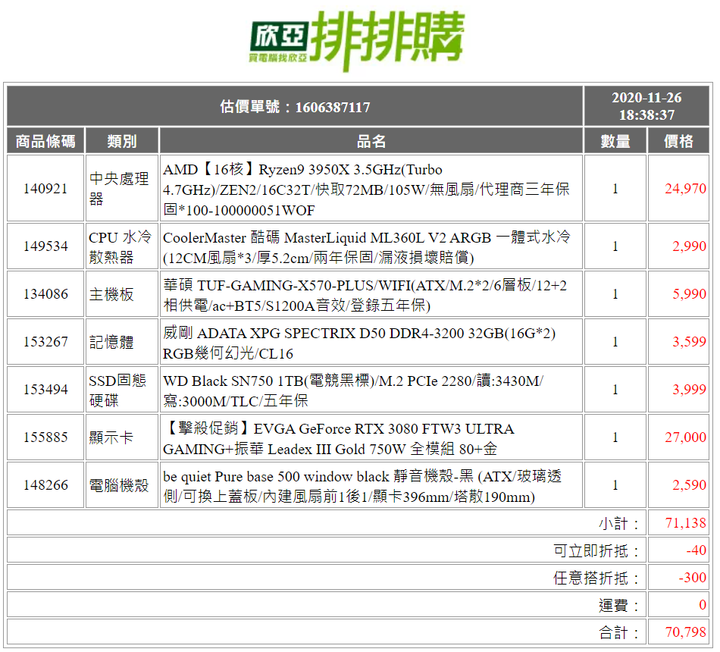Click the Ryzen9 3950X row quantity
This screenshot has width=720, height=652.
point(615,189)
